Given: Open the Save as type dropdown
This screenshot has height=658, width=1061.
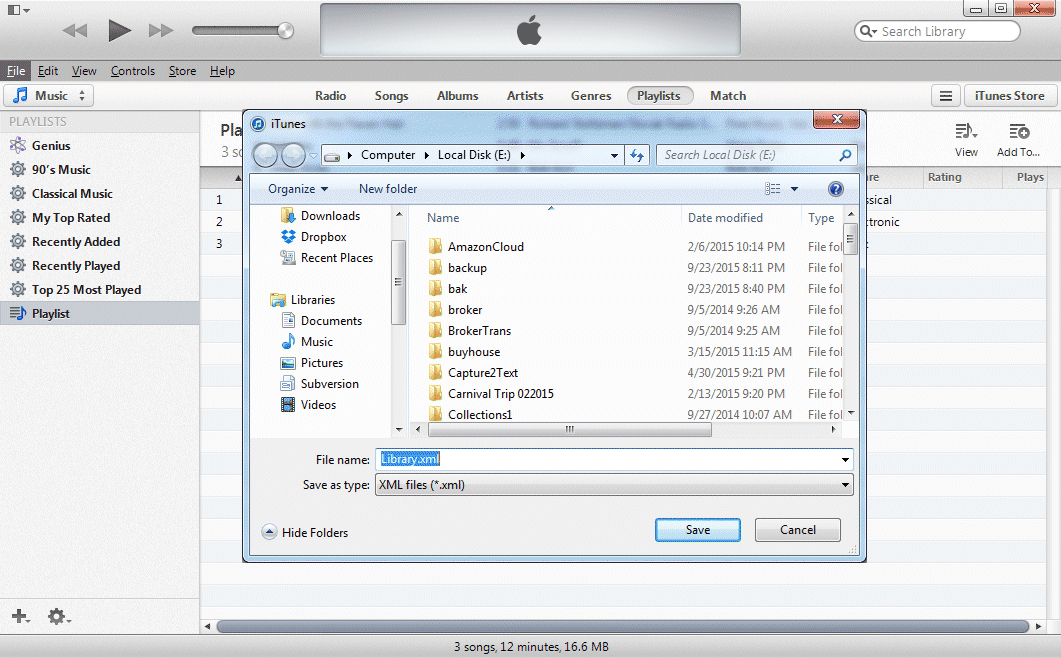Looking at the screenshot, I should click(x=614, y=485).
